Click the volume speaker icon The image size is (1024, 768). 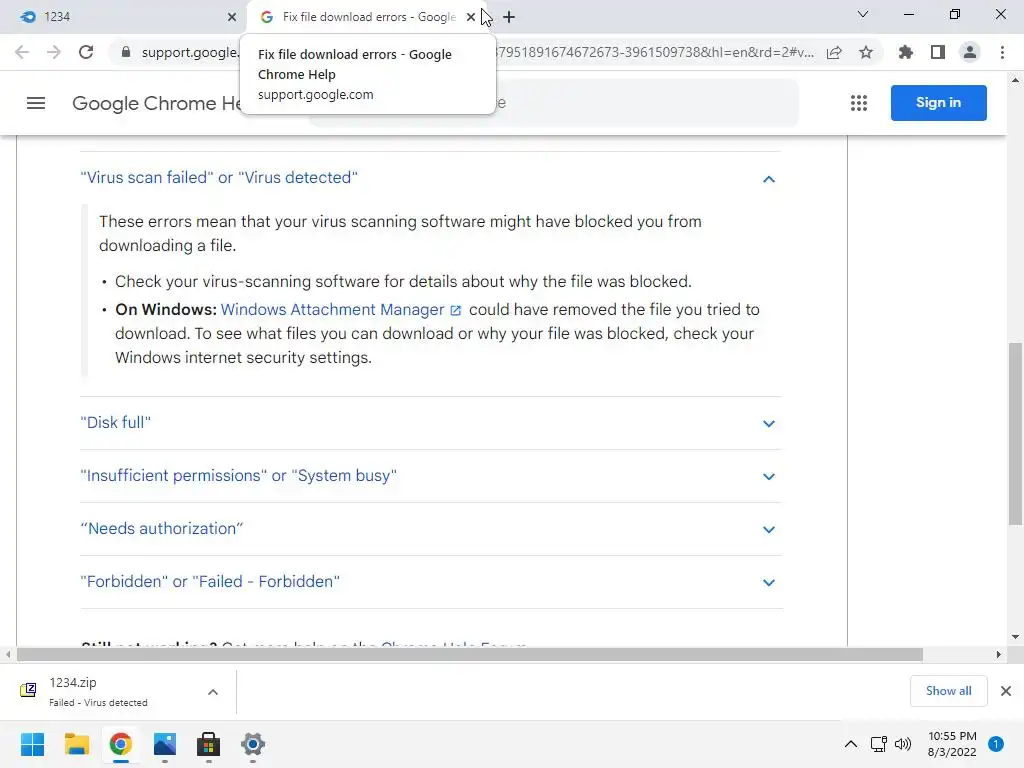point(903,744)
